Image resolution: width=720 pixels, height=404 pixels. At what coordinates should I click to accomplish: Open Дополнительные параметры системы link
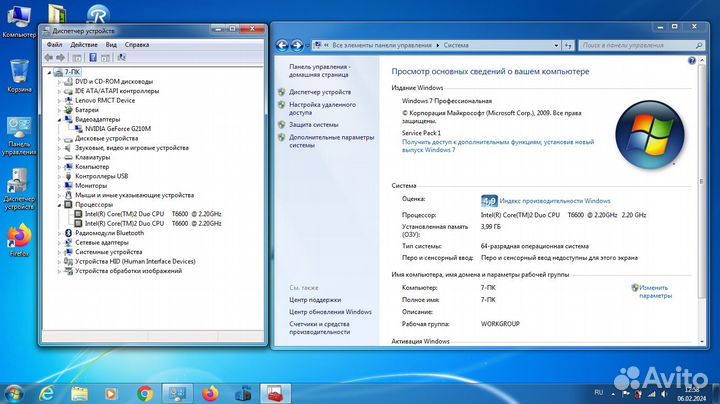(332, 141)
